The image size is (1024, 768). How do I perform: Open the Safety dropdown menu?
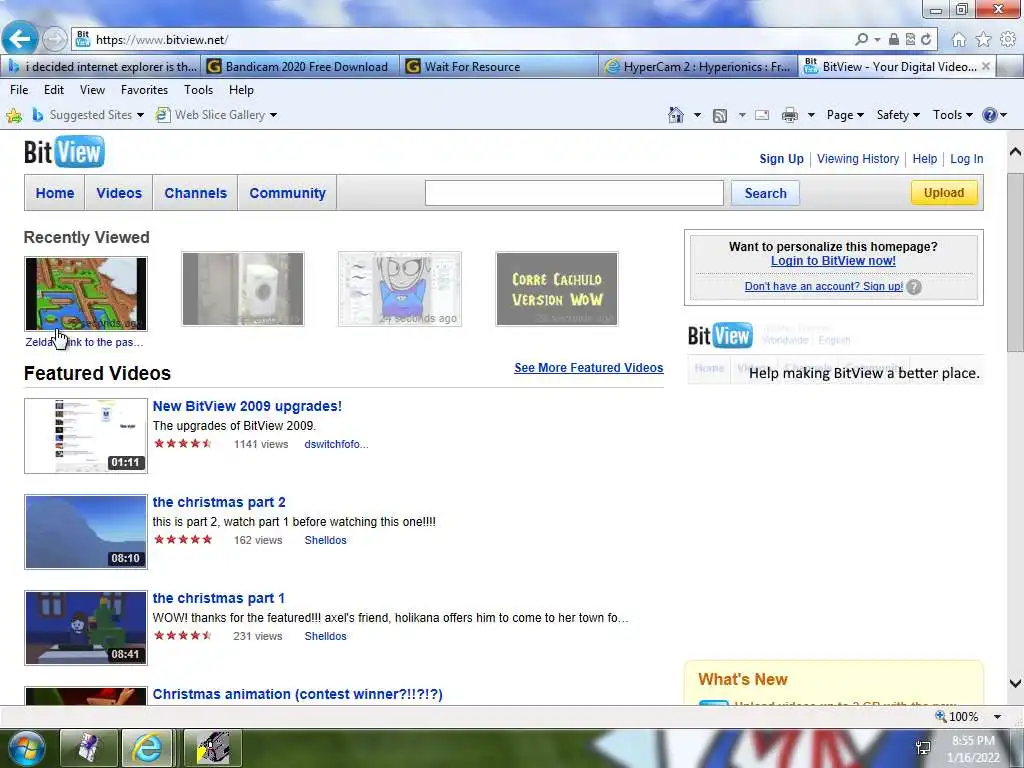tap(898, 115)
